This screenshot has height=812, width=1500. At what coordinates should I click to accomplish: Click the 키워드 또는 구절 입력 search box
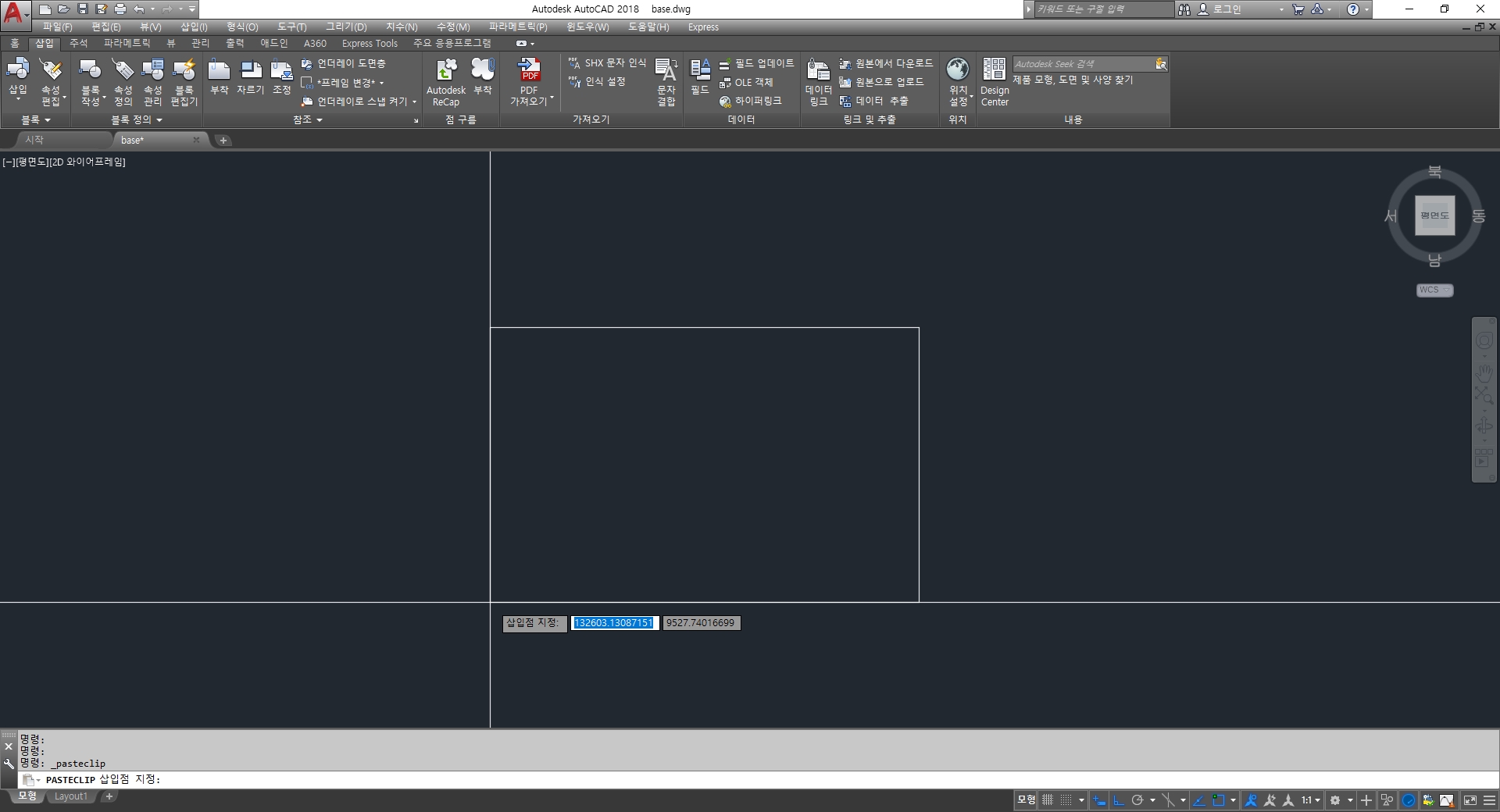pyautogui.click(x=1103, y=9)
